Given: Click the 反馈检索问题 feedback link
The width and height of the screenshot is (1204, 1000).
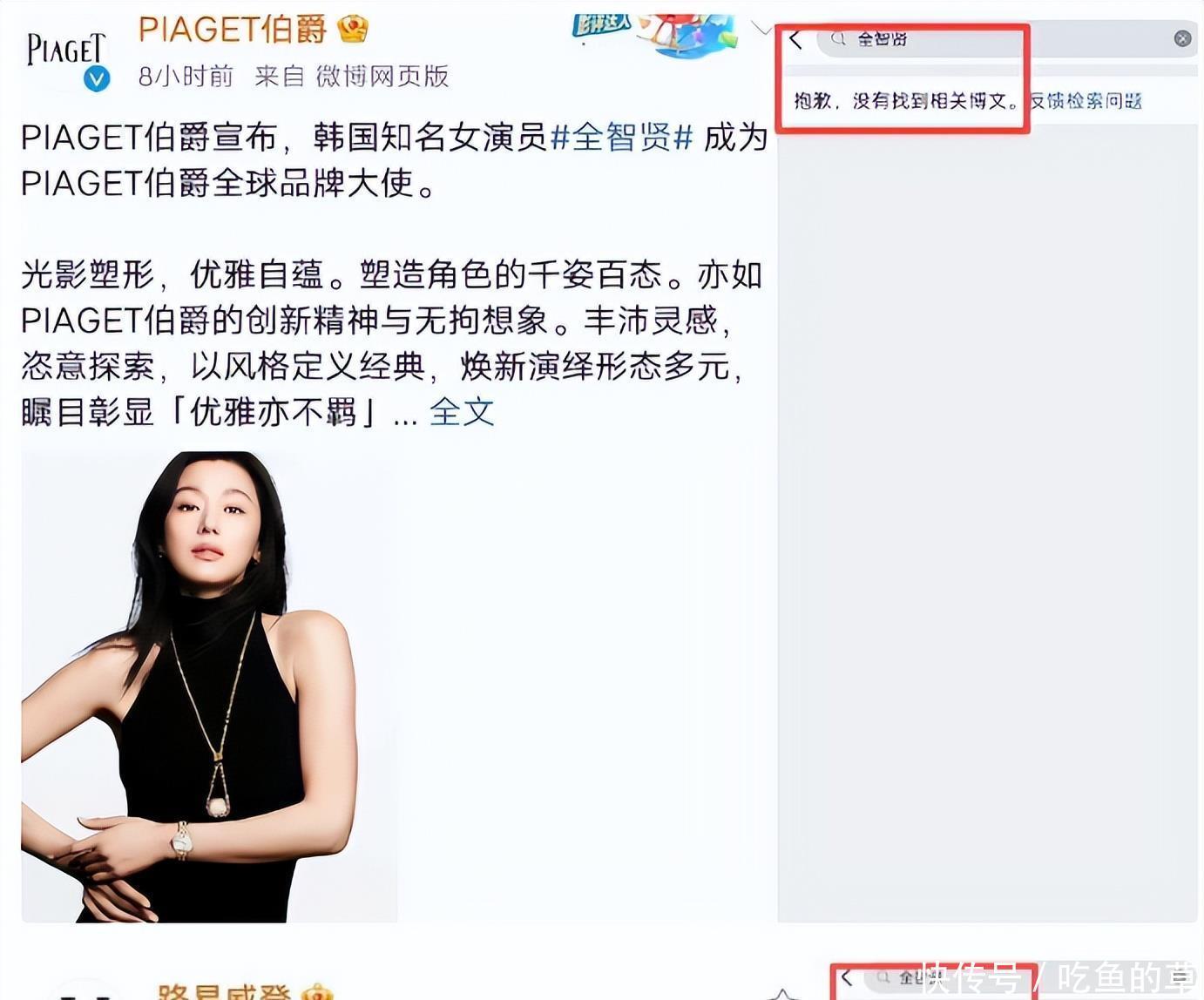Looking at the screenshot, I should tap(1086, 101).
